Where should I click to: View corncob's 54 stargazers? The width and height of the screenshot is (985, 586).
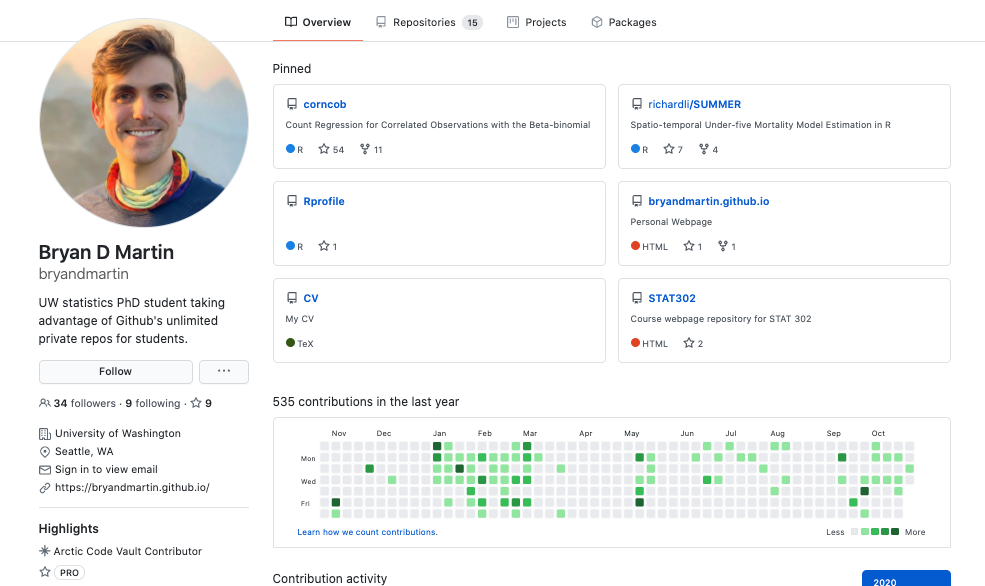[331, 149]
